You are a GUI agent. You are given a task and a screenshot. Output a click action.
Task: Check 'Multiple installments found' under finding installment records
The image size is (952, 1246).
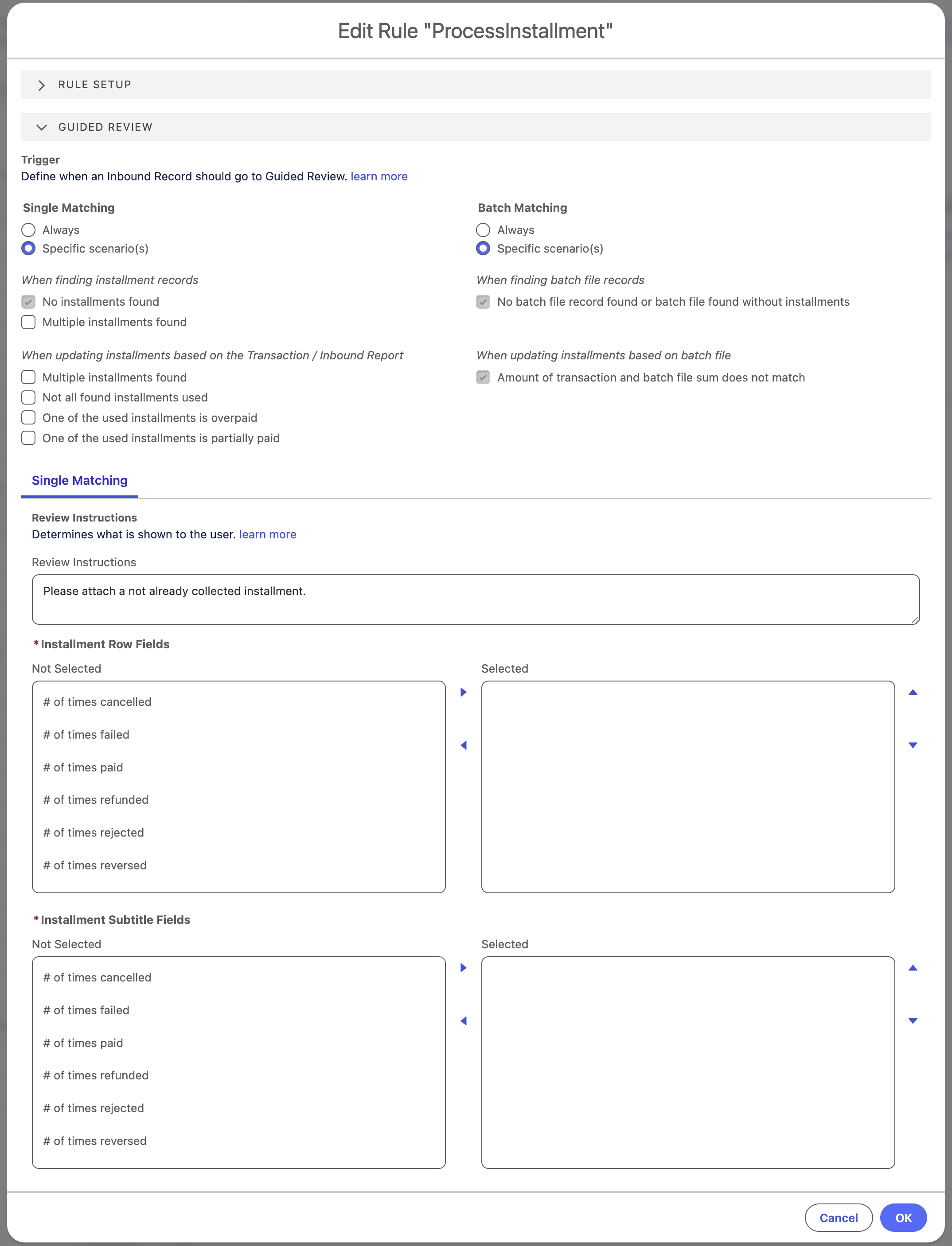28,322
